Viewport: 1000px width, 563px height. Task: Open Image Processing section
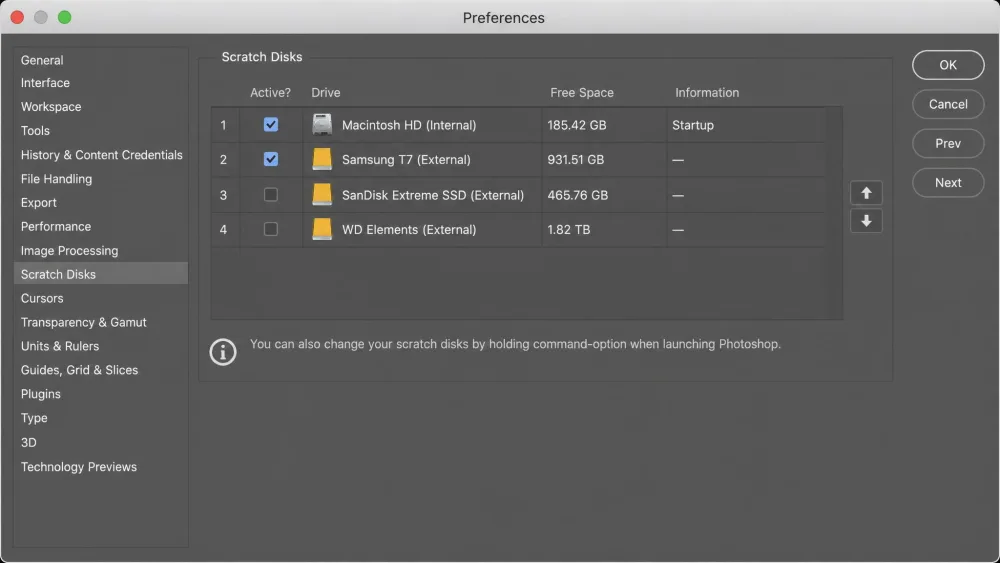(70, 251)
